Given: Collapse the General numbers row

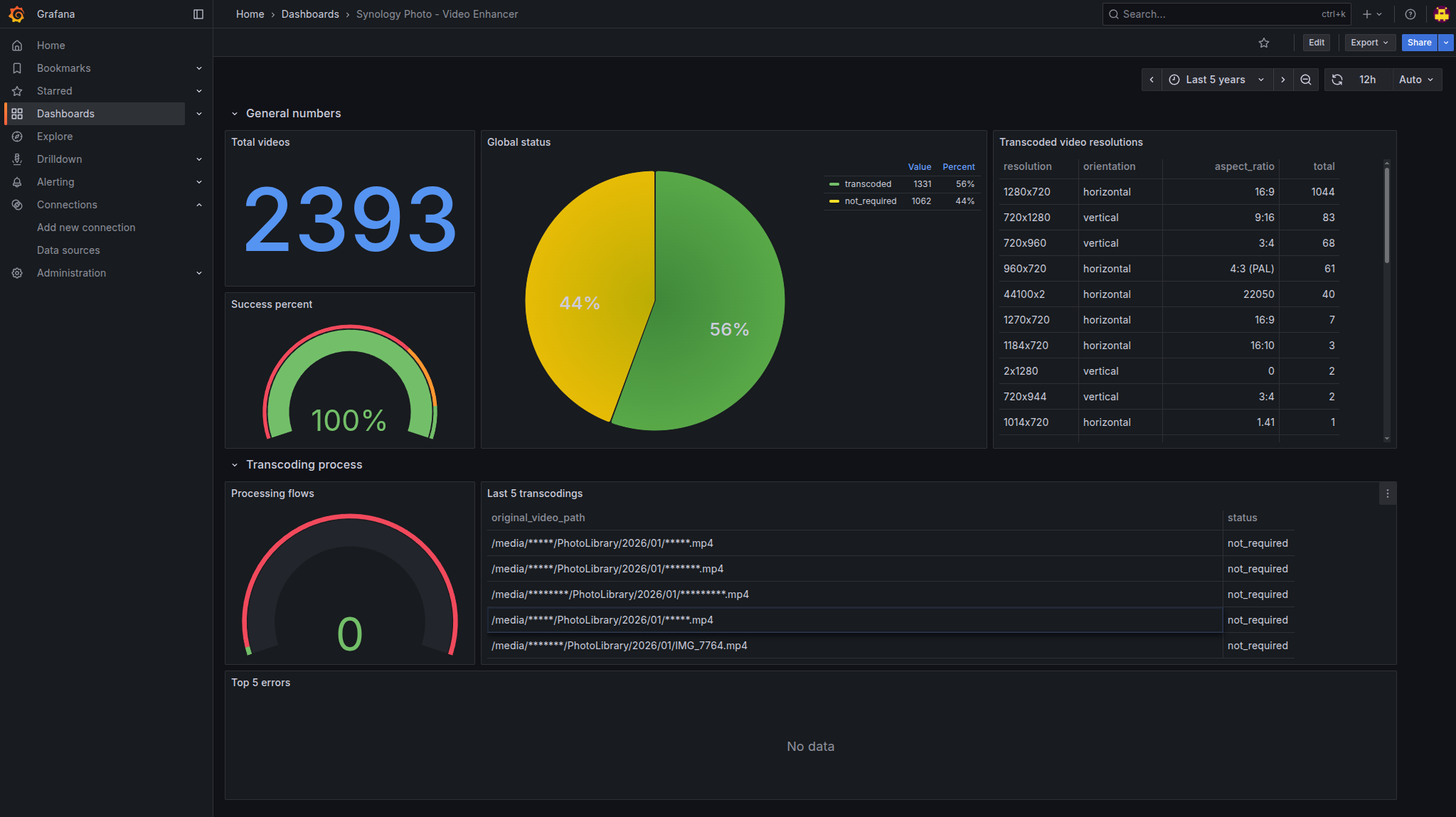Looking at the screenshot, I should [235, 114].
